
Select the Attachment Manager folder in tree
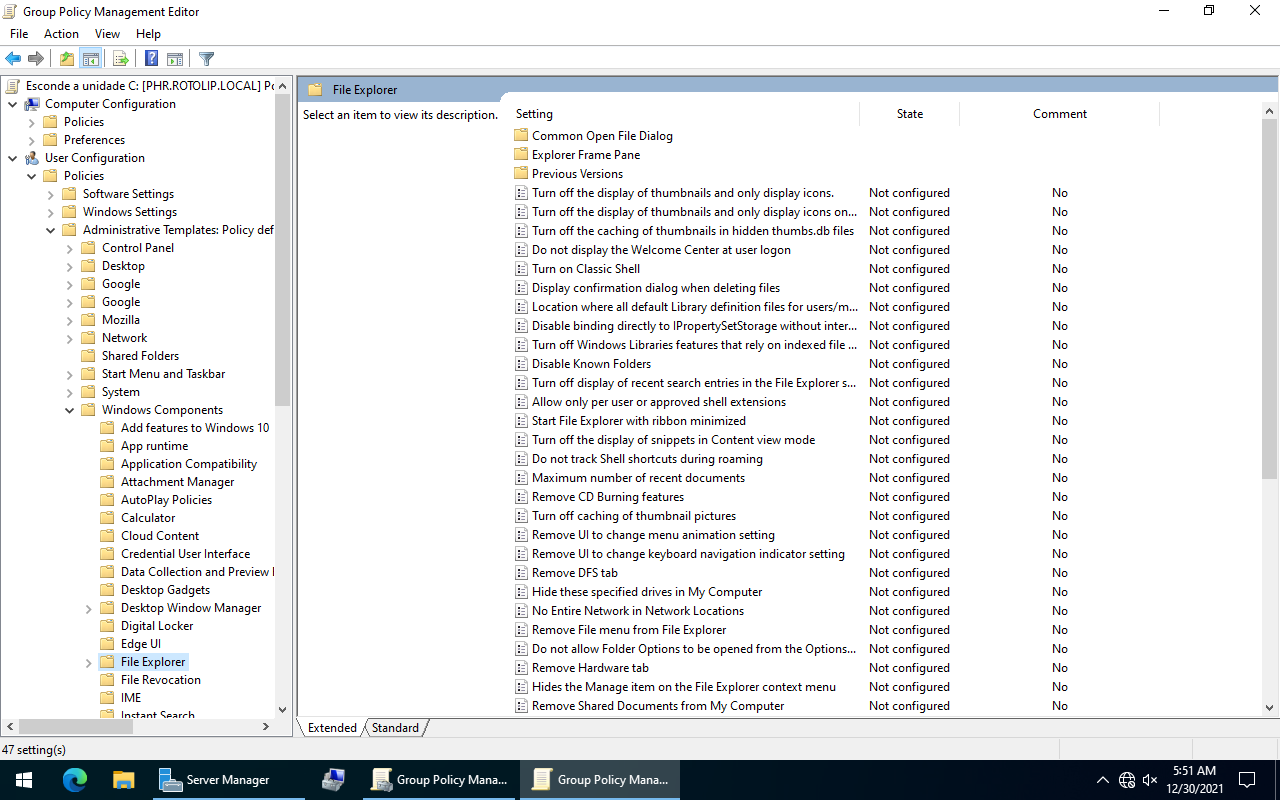pyautogui.click(x=177, y=482)
